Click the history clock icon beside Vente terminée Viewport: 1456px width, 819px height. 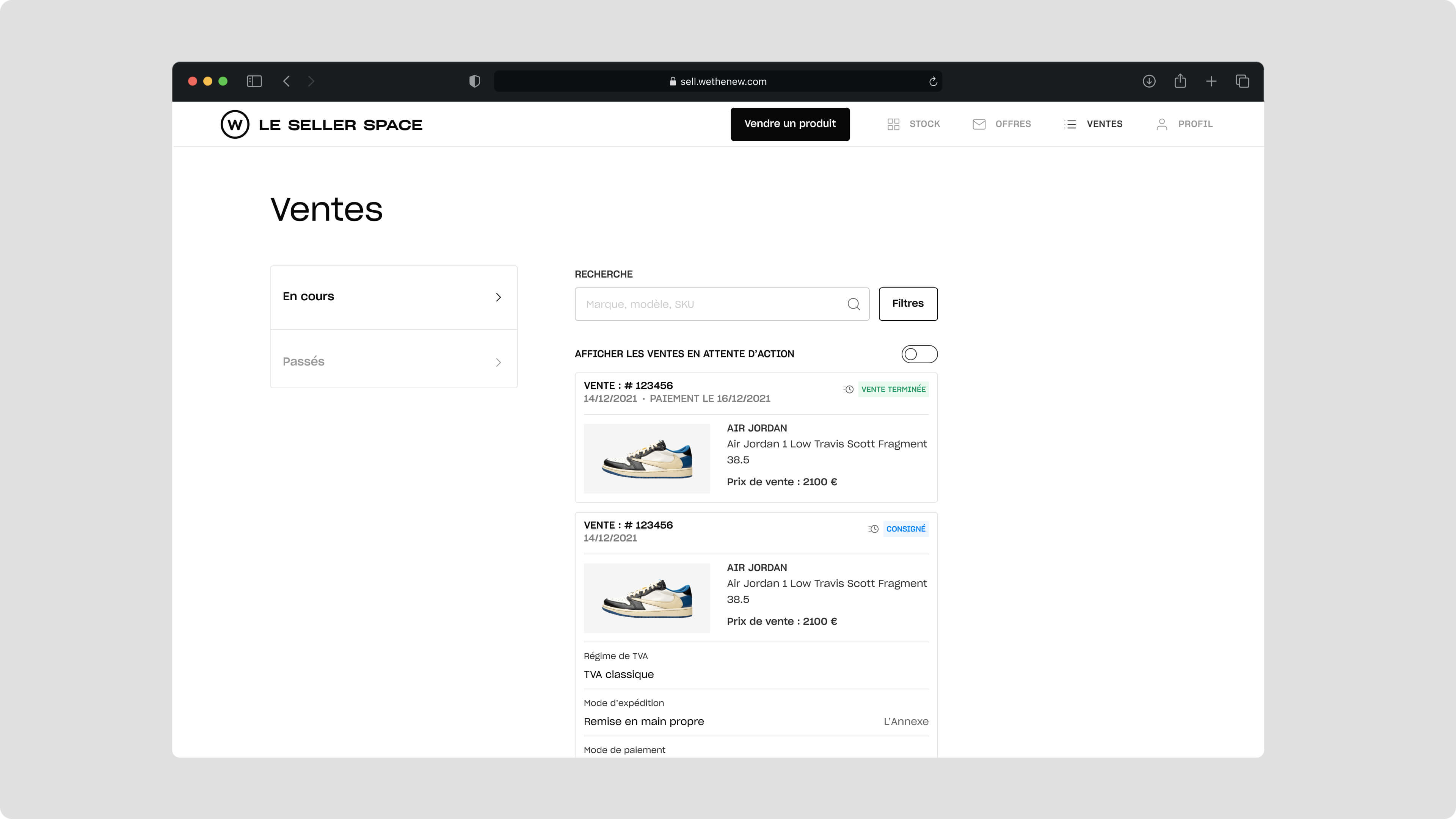pos(849,389)
